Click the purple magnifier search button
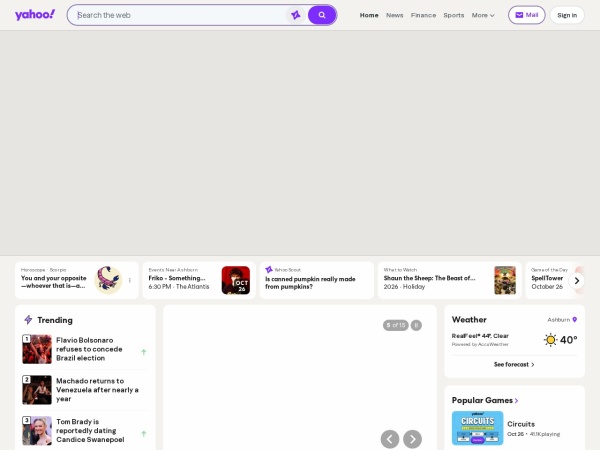This screenshot has width=600, height=450. 322,15
